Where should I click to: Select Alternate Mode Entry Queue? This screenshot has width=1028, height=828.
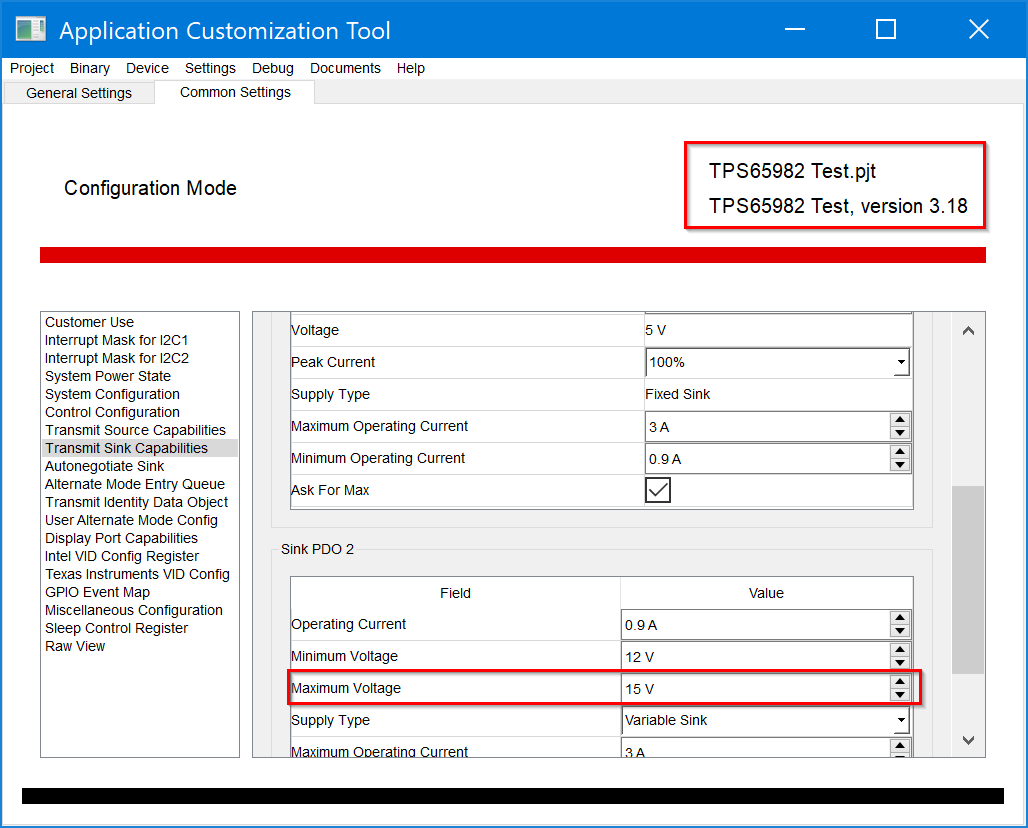coord(134,484)
